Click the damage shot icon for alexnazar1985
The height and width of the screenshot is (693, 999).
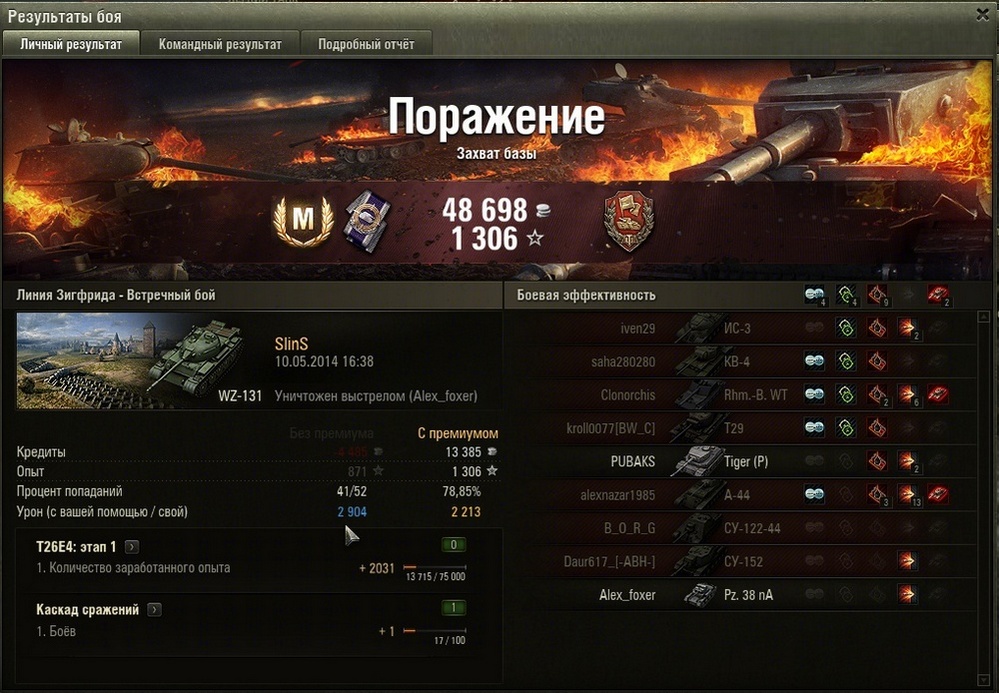[x=907, y=494]
